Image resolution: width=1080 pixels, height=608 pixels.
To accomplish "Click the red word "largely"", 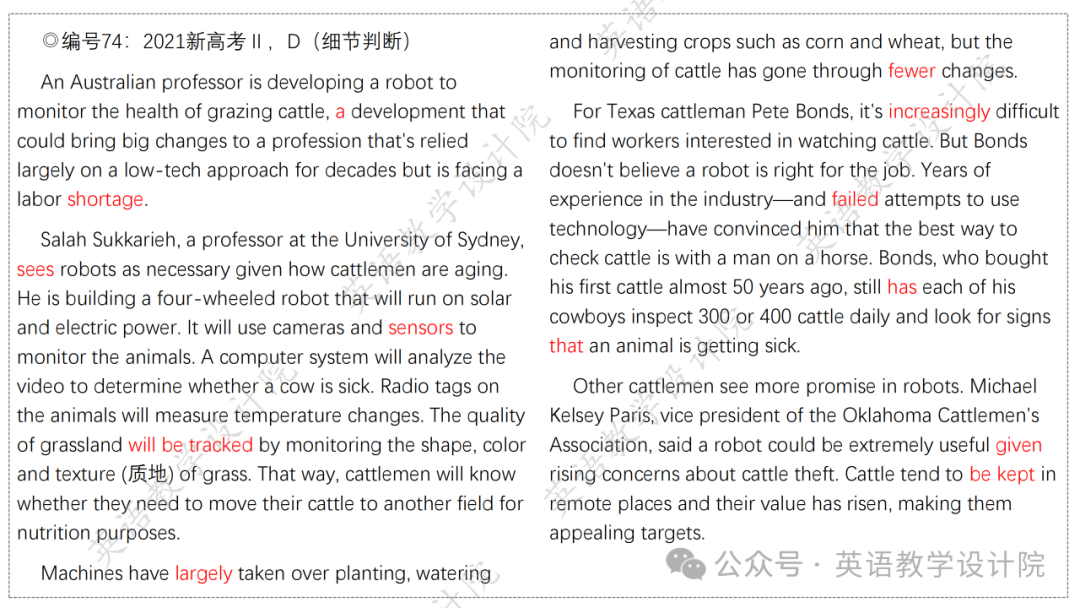I will coord(203,574).
